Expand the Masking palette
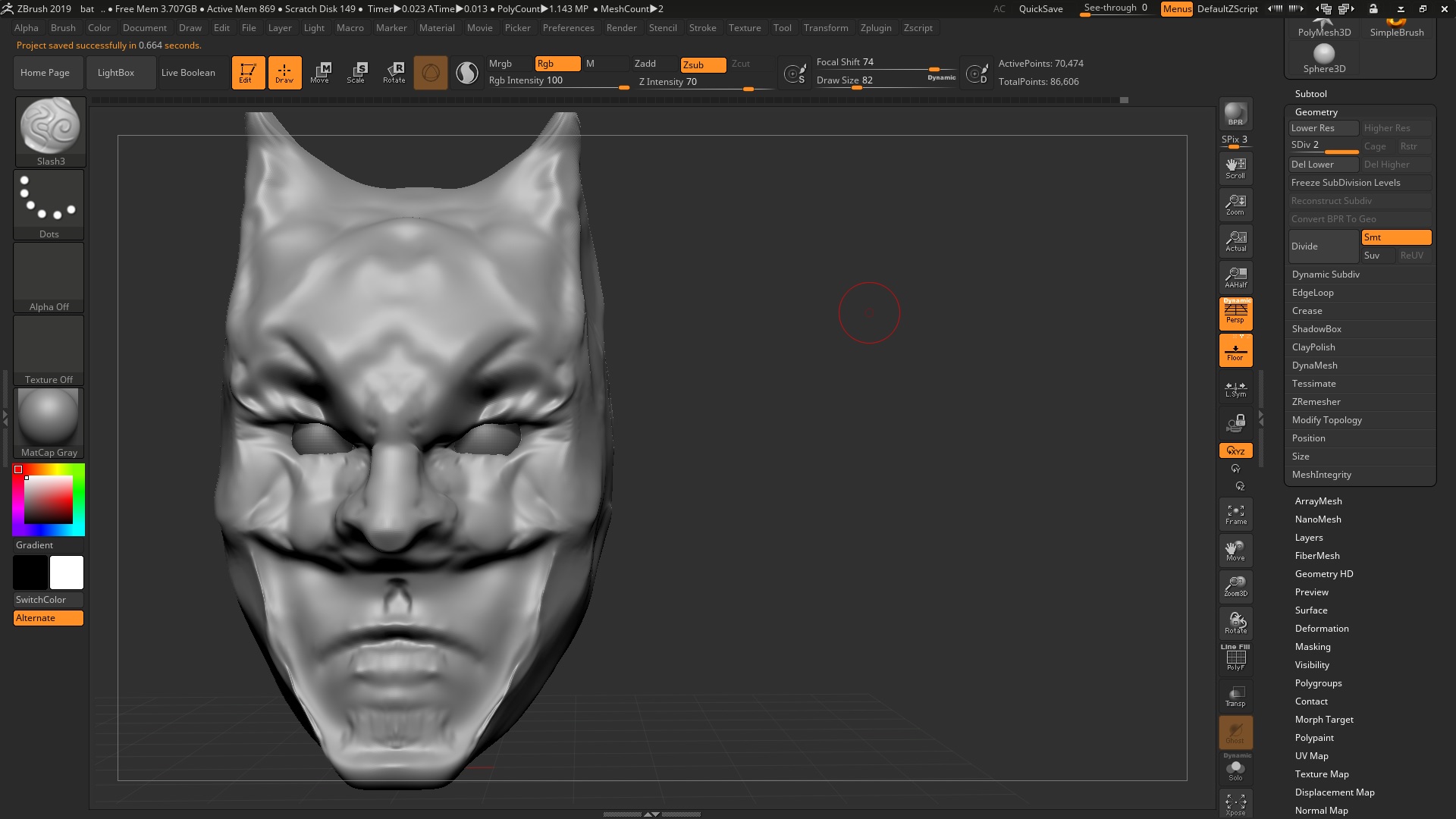Image resolution: width=1456 pixels, height=819 pixels. 1312,647
